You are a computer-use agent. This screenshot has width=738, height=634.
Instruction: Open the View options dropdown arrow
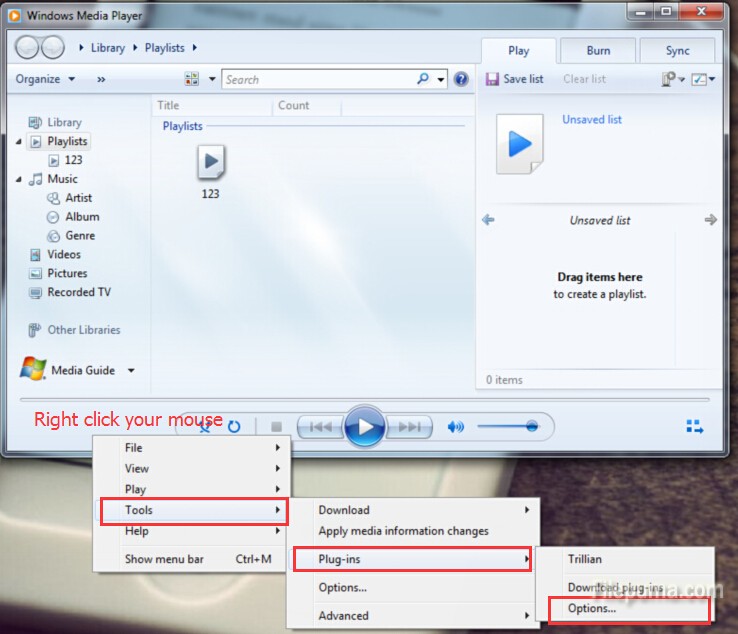[212, 79]
